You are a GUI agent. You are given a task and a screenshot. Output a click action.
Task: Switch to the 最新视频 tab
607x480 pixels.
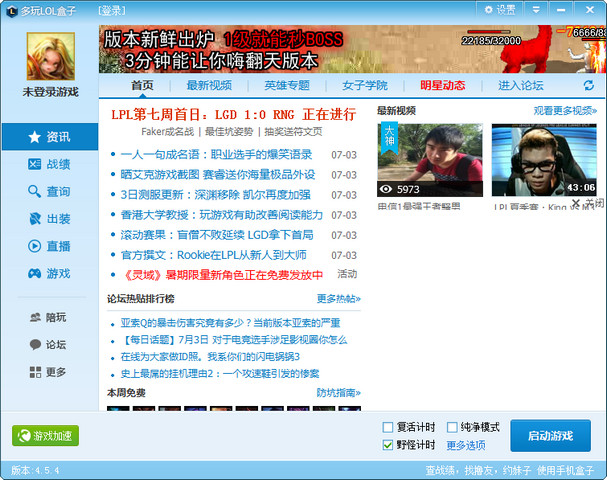click(x=209, y=85)
